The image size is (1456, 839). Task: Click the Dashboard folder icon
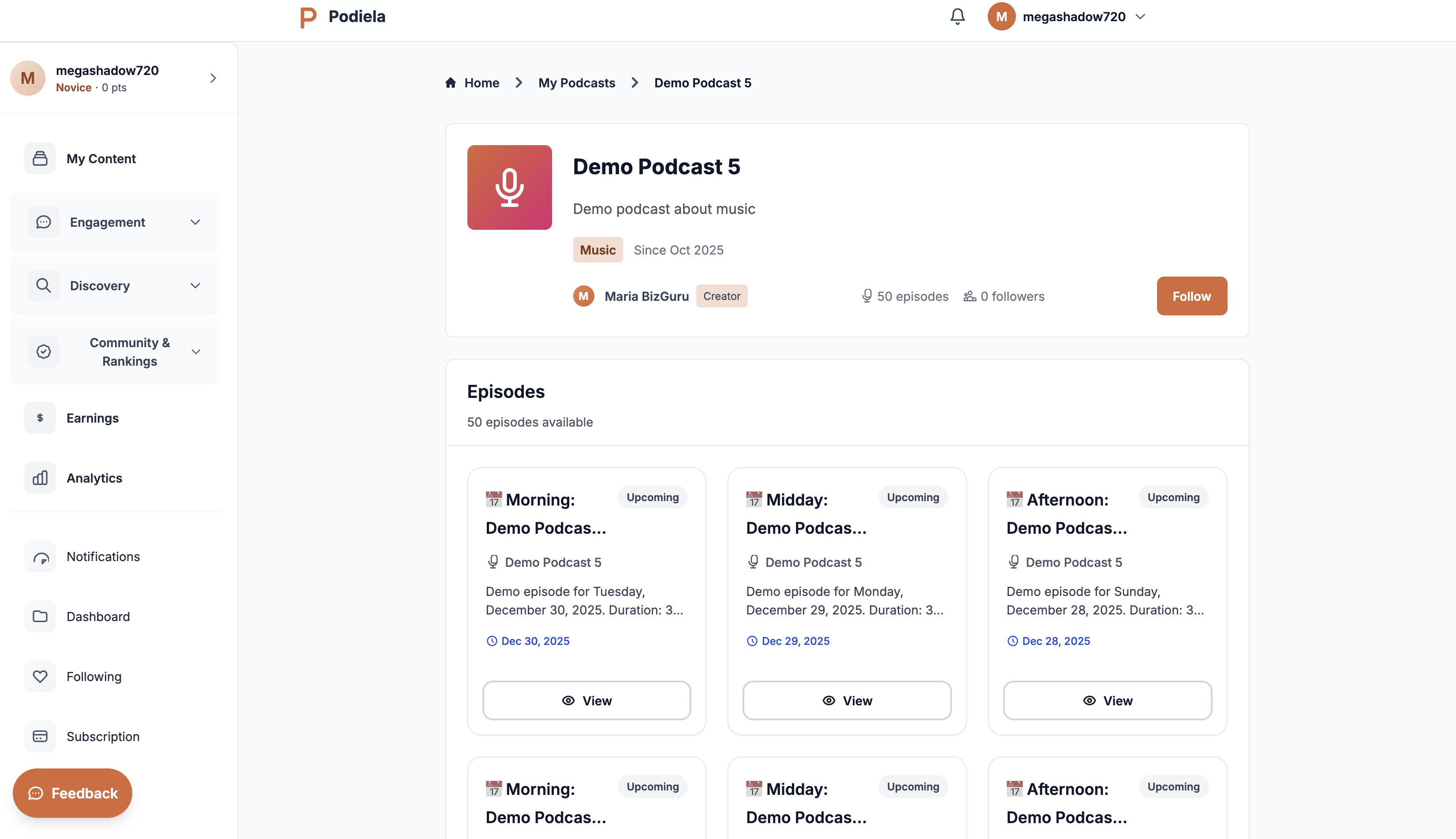pyautogui.click(x=40, y=617)
